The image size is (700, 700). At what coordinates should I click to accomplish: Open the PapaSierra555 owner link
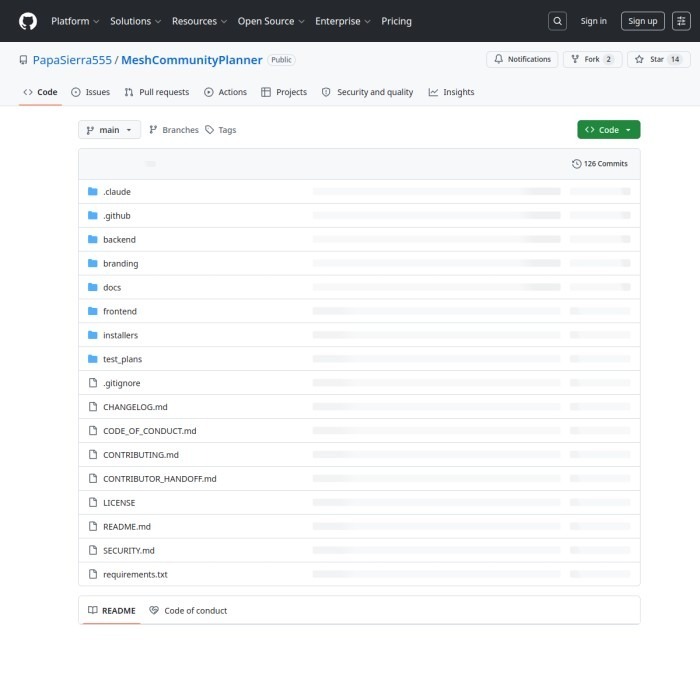coord(72,60)
